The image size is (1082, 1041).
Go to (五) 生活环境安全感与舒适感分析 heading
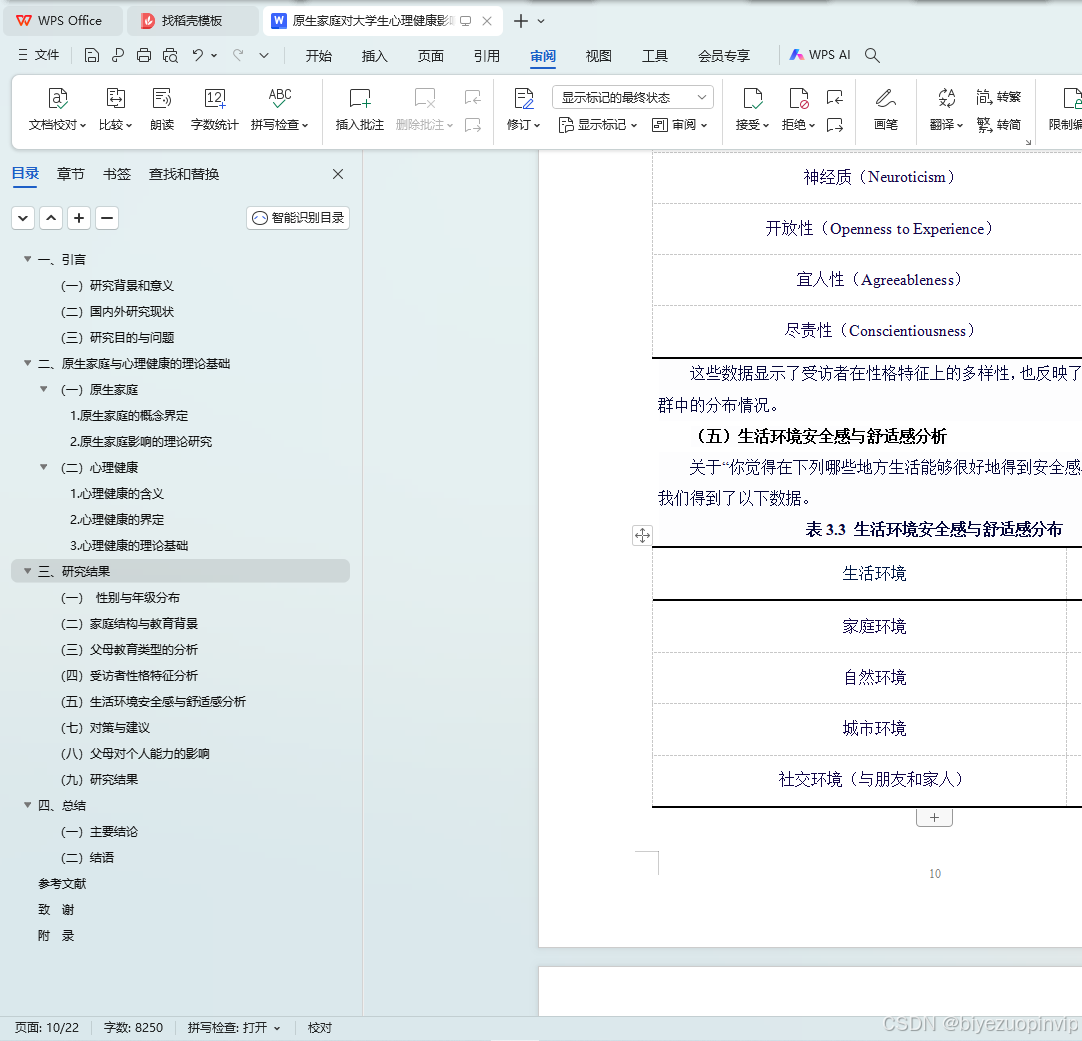click(153, 702)
